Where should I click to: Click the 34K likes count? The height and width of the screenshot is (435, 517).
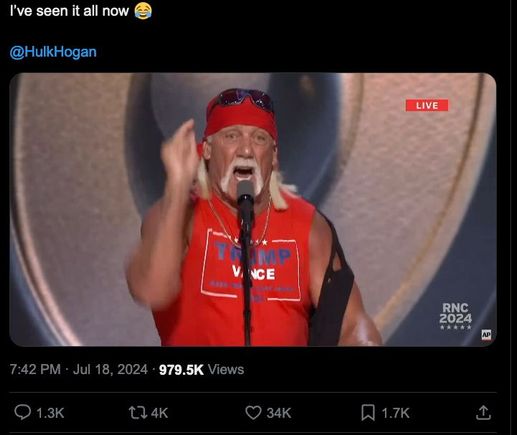point(279,413)
